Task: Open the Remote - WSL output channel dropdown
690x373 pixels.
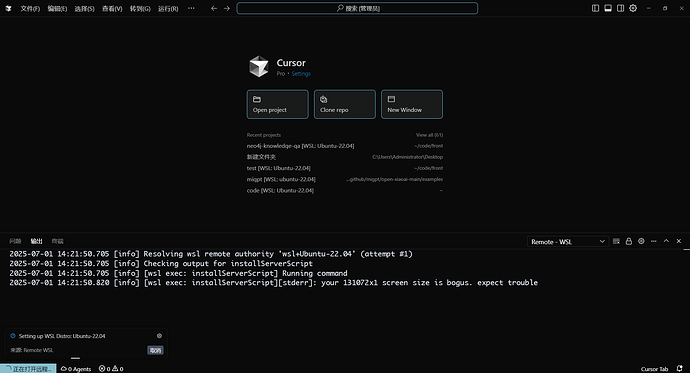Action: [x=568, y=241]
